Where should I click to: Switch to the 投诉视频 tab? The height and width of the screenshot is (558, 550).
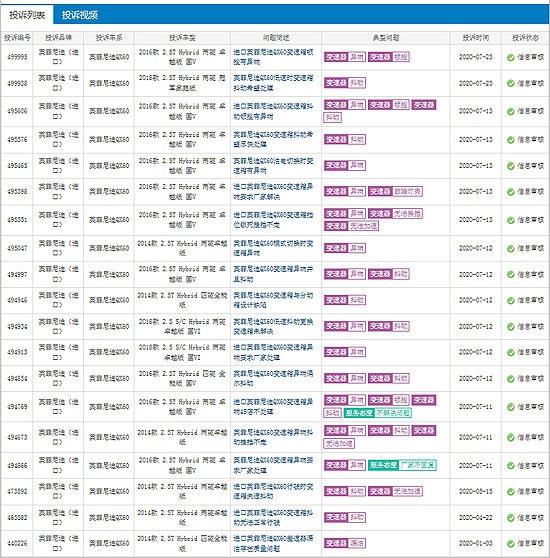tap(80, 15)
